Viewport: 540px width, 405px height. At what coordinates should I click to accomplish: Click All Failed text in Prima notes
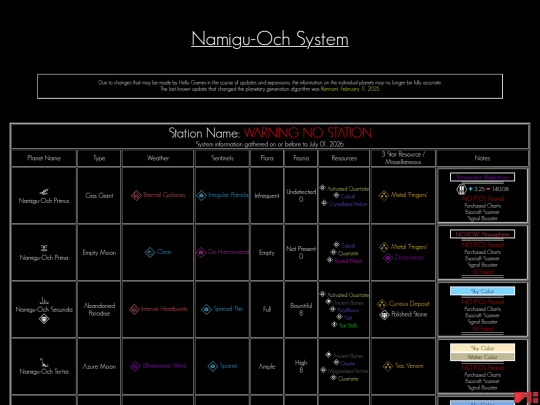click(x=482, y=272)
